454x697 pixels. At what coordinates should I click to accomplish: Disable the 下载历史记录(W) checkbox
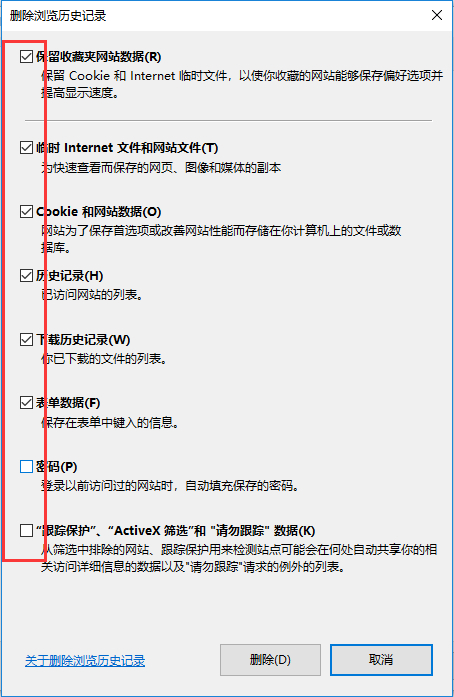click(26, 340)
